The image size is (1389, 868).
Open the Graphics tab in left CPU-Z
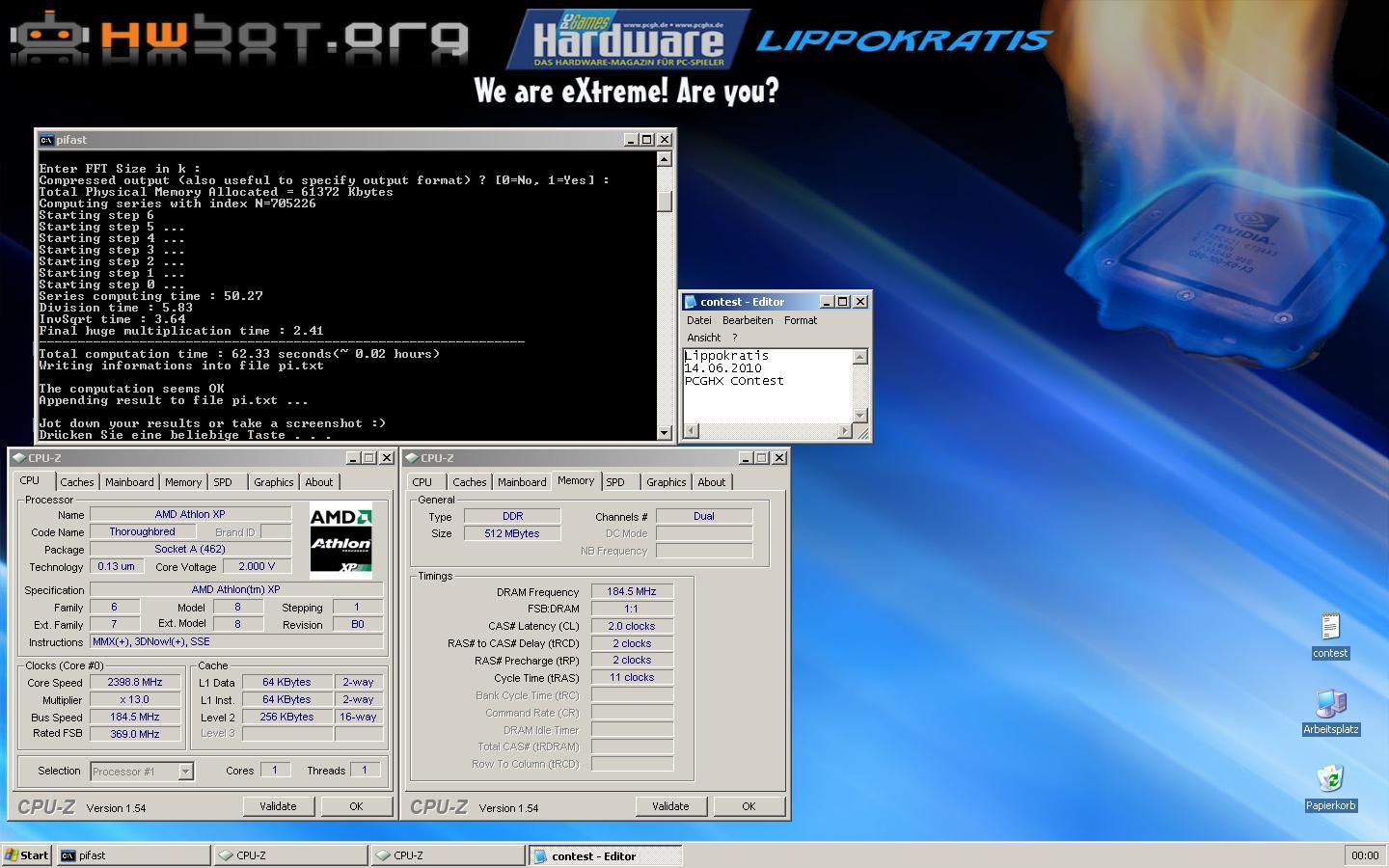pyautogui.click(x=274, y=482)
